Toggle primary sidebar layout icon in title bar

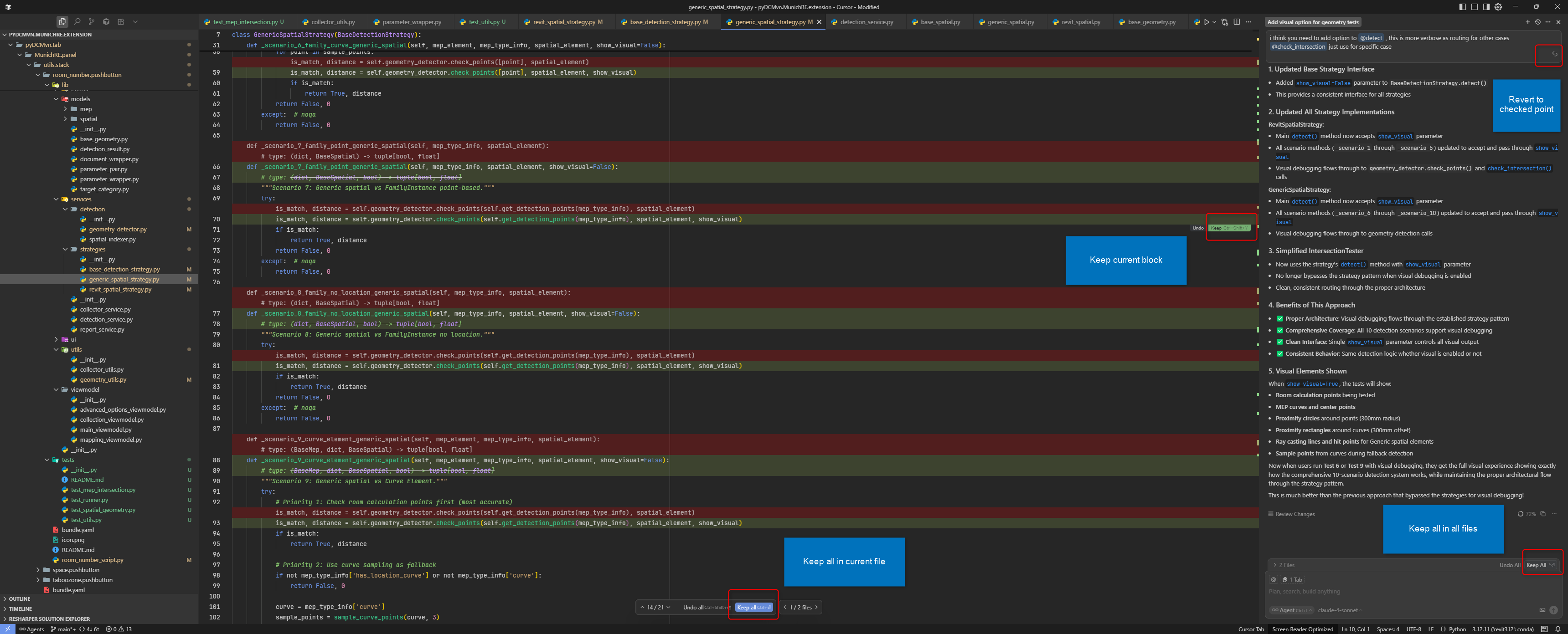[x=1462, y=7]
